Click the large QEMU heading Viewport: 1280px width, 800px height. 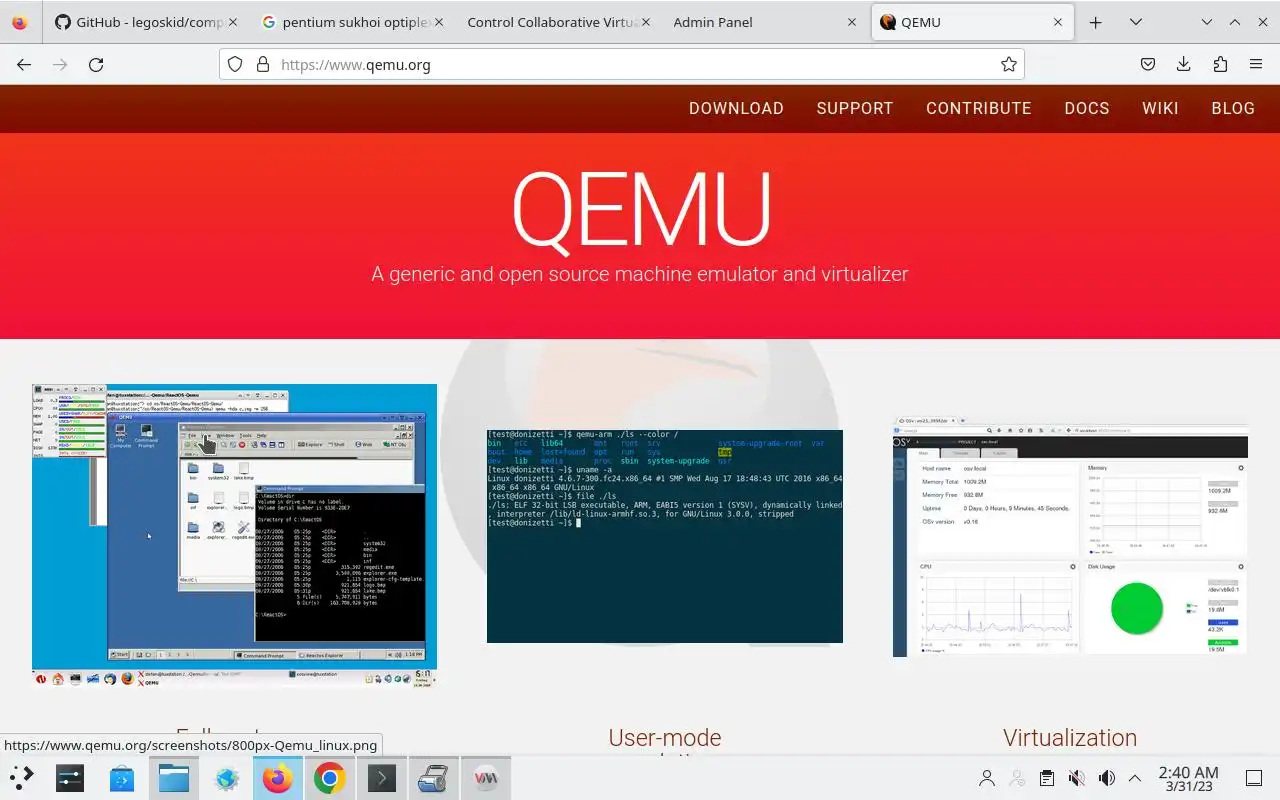click(641, 209)
